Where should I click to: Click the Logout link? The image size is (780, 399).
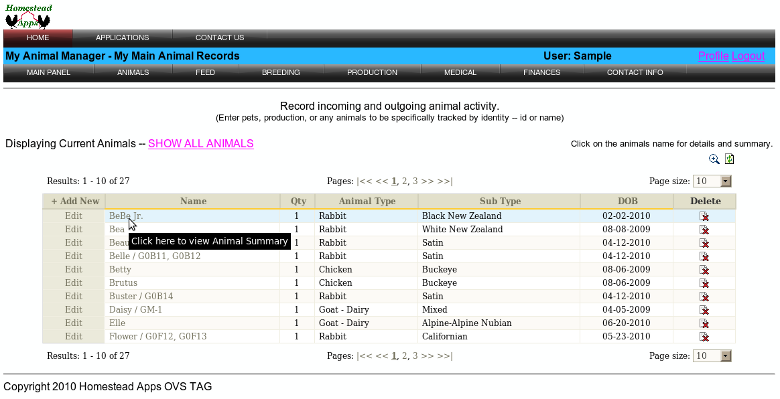coord(748,56)
